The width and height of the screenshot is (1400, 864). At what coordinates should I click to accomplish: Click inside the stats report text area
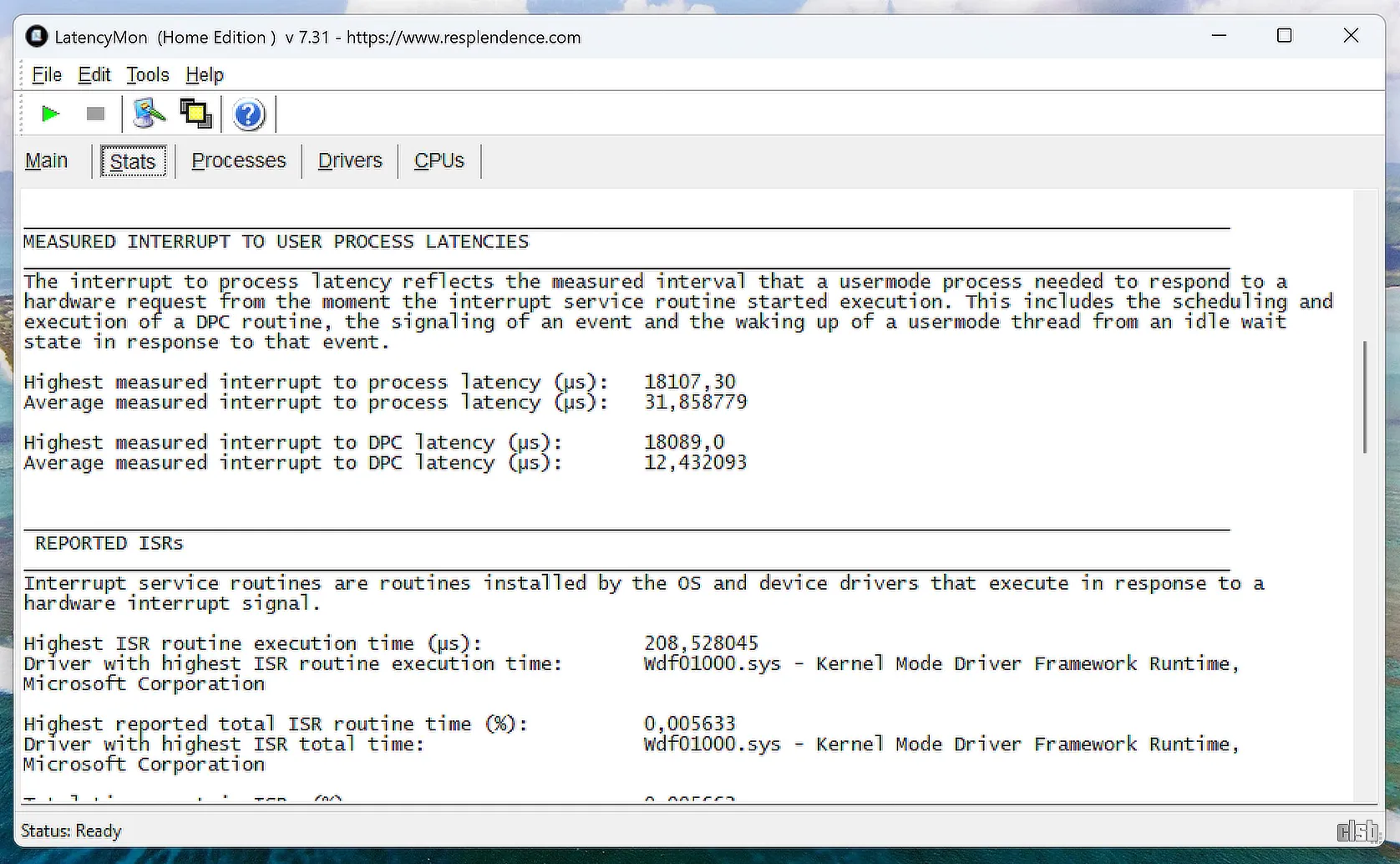[x=668, y=501]
